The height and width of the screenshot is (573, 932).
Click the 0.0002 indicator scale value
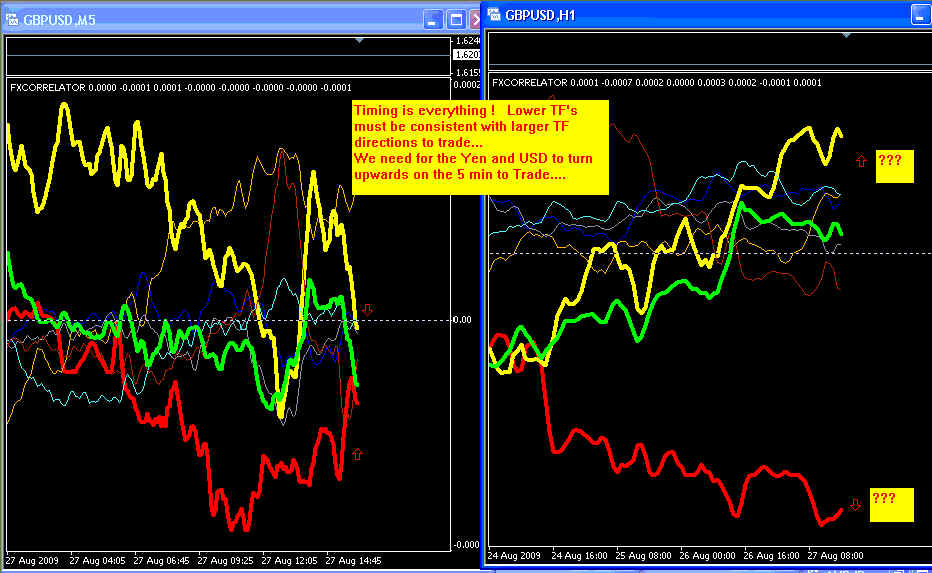(467, 85)
